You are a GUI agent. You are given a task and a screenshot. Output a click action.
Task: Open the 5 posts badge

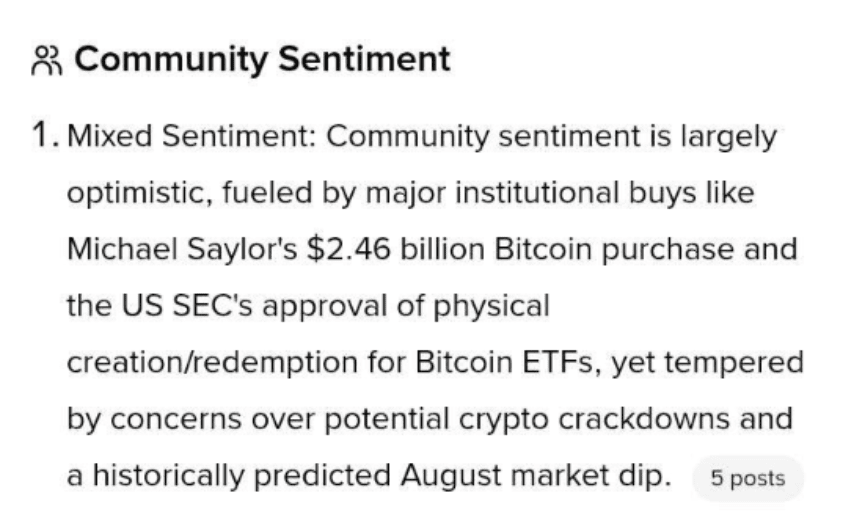[x=748, y=478]
